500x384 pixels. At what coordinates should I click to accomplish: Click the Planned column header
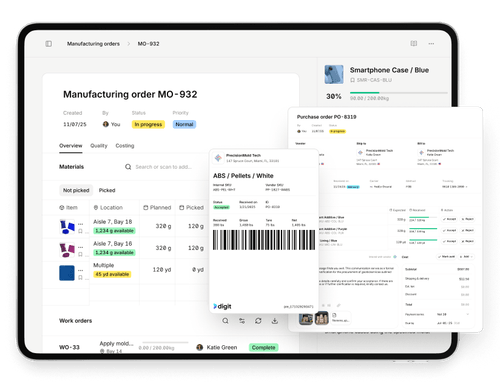tap(157, 208)
